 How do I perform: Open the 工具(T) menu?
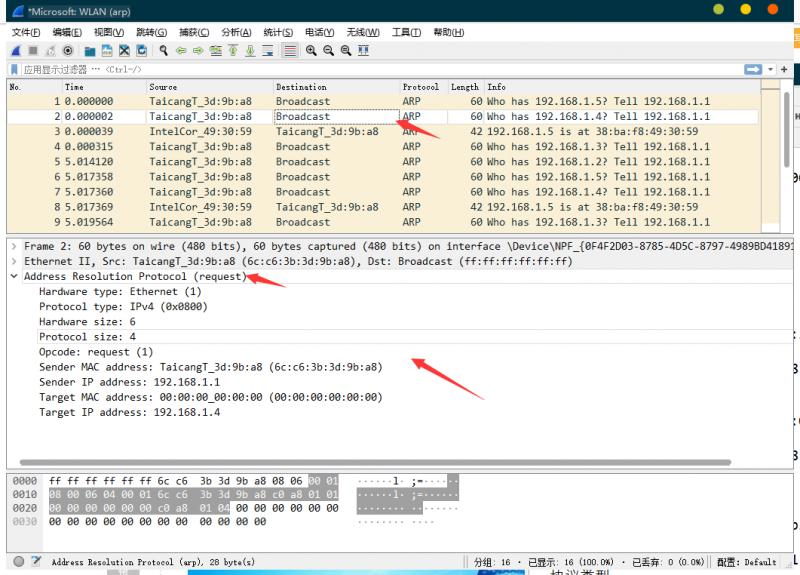pyautogui.click(x=407, y=32)
